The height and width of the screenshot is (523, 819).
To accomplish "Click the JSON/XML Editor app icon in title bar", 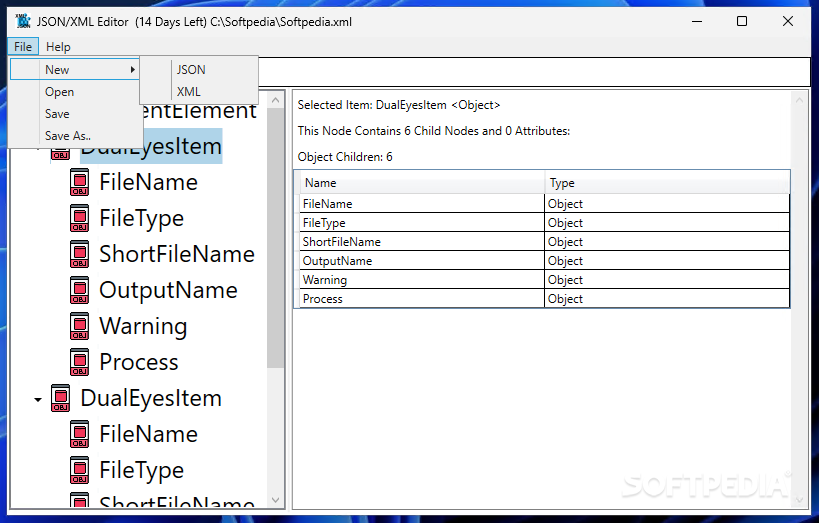I will tap(23, 21).
